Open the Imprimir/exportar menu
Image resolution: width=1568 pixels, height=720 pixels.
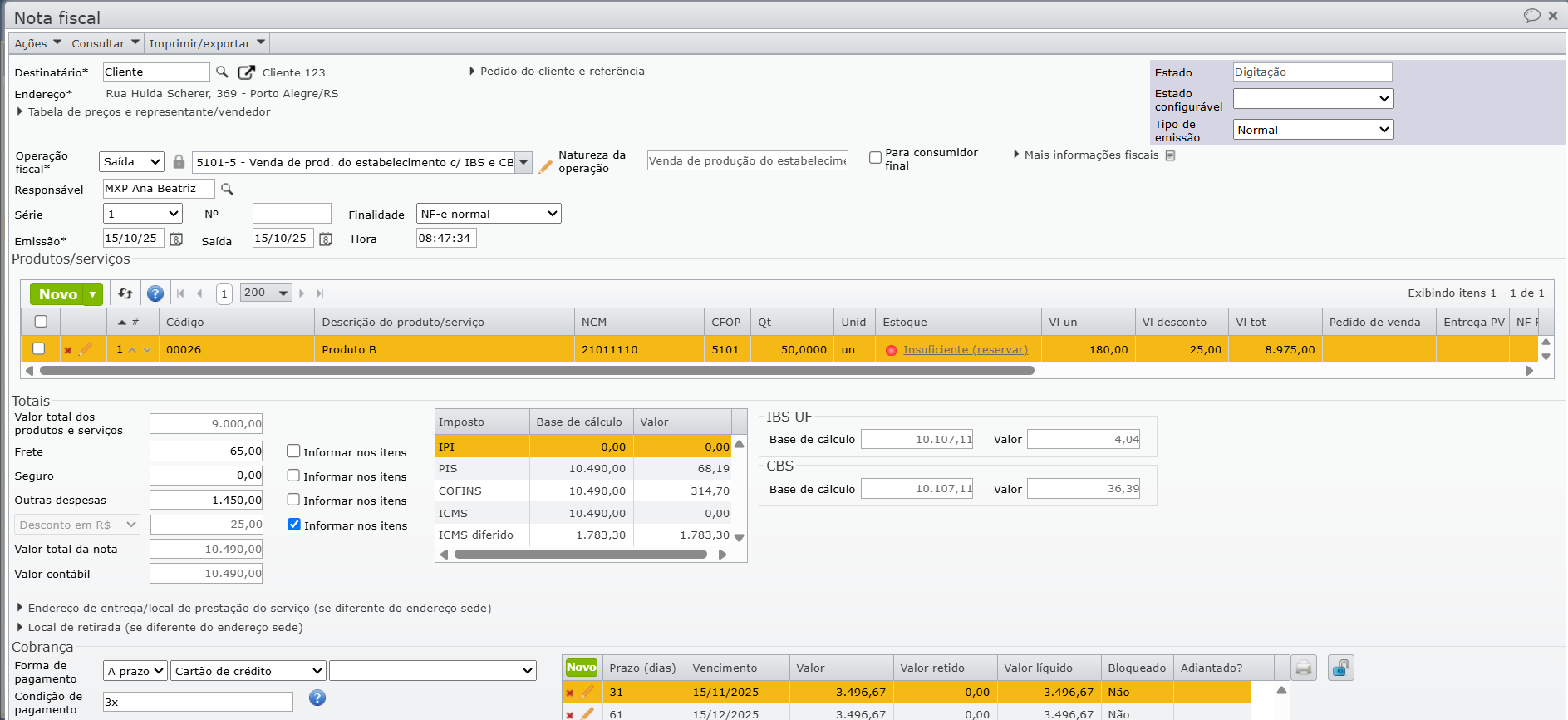point(207,43)
